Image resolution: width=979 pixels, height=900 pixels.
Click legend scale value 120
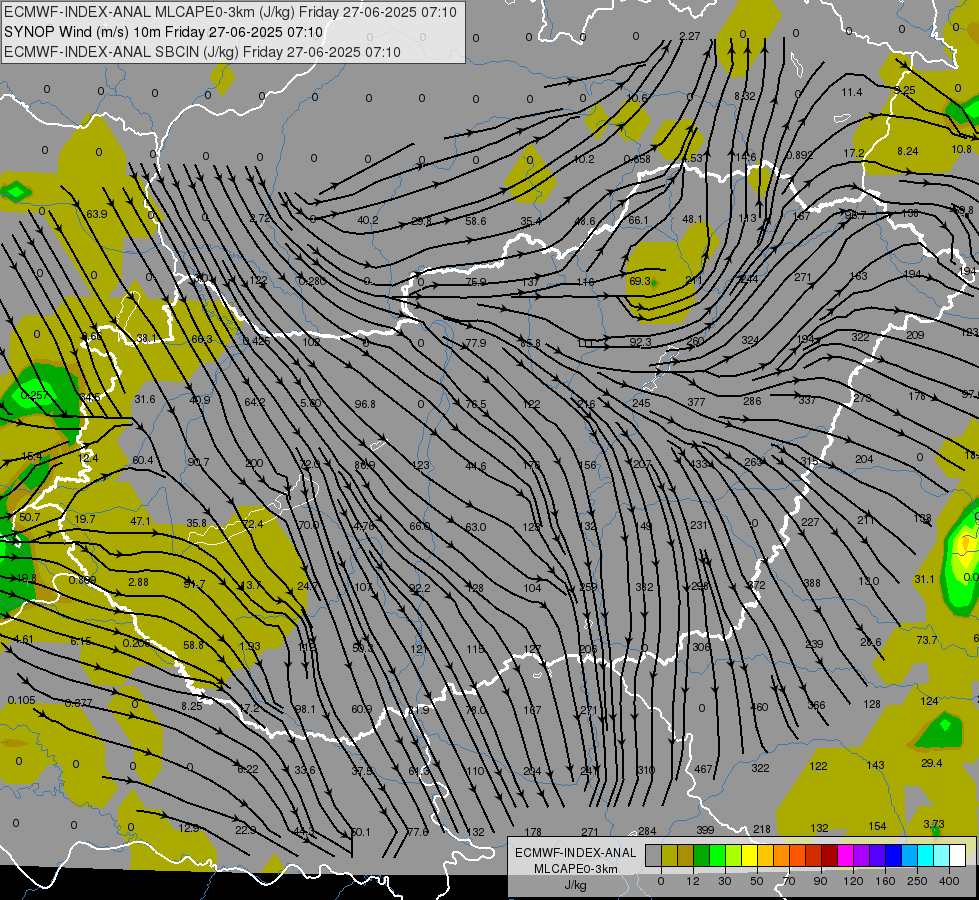tap(853, 881)
